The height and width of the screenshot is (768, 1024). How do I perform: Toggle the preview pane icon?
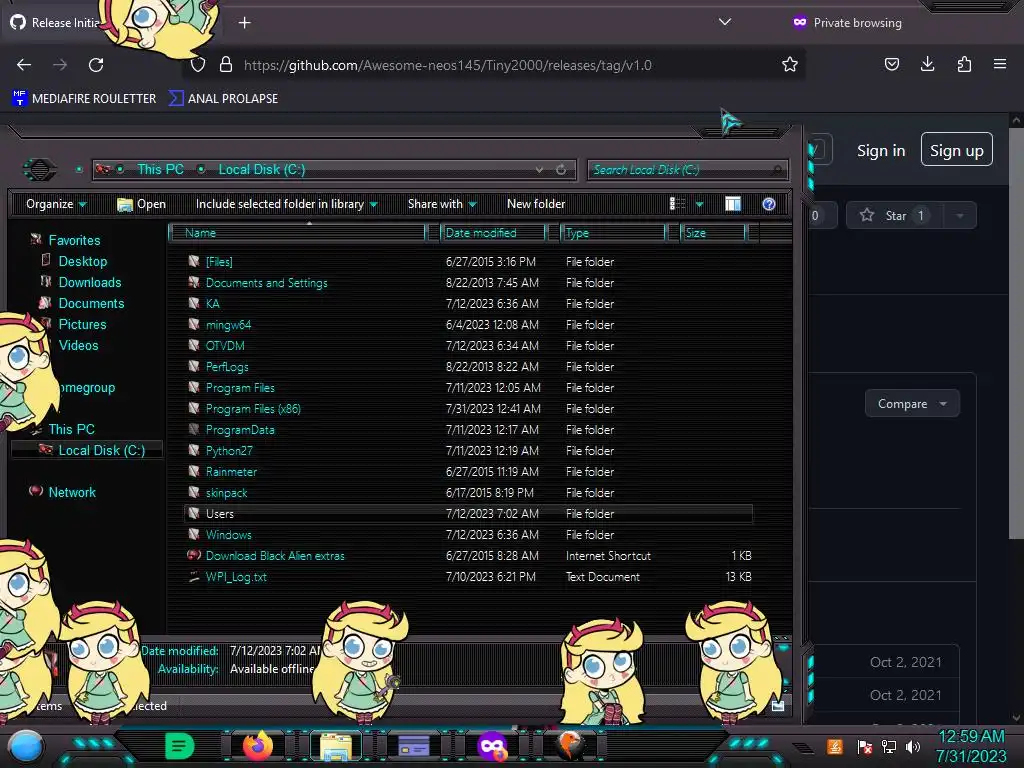click(x=733, y=204)
